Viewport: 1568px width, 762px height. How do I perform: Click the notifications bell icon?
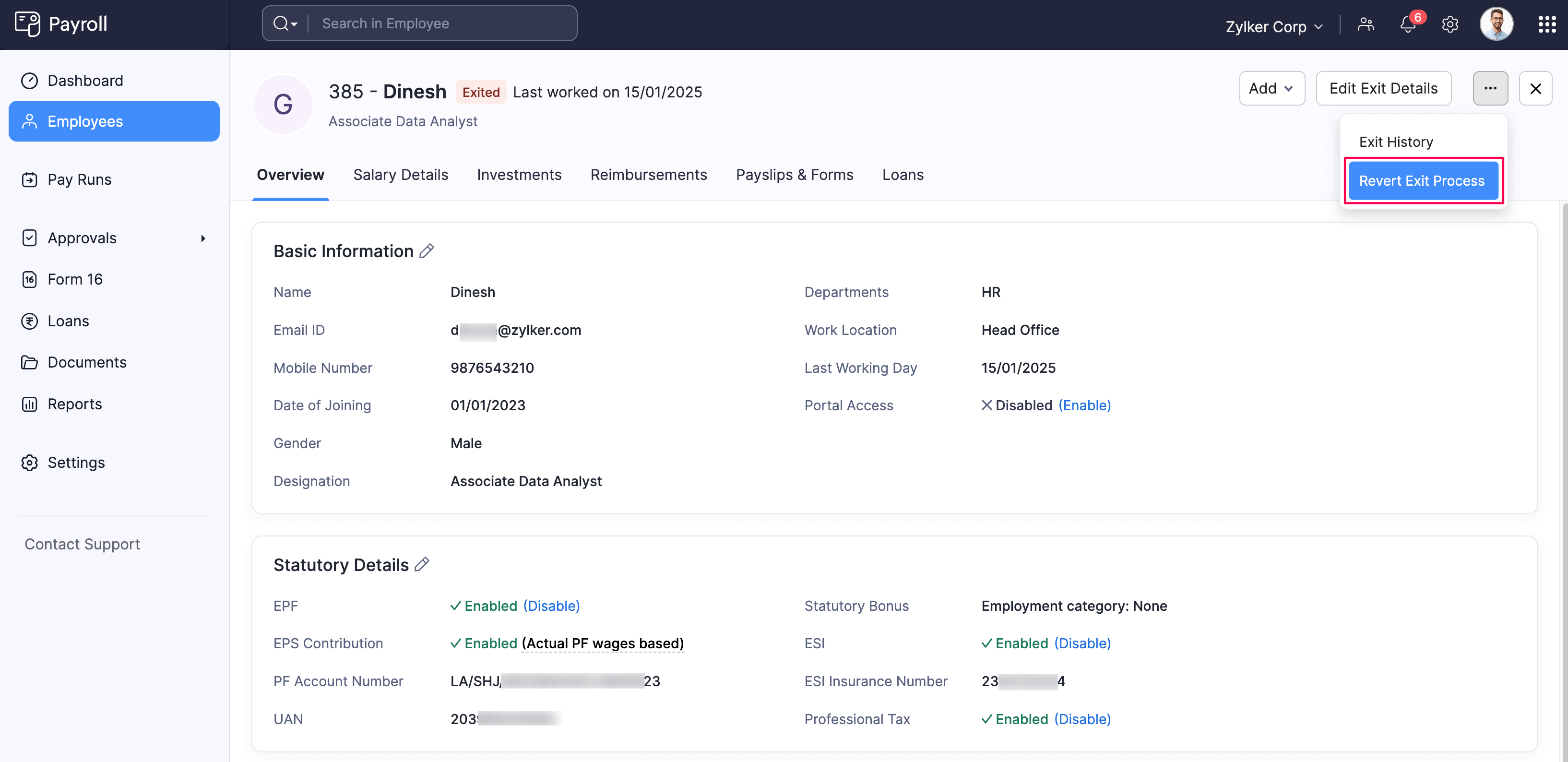(1407, 25)
